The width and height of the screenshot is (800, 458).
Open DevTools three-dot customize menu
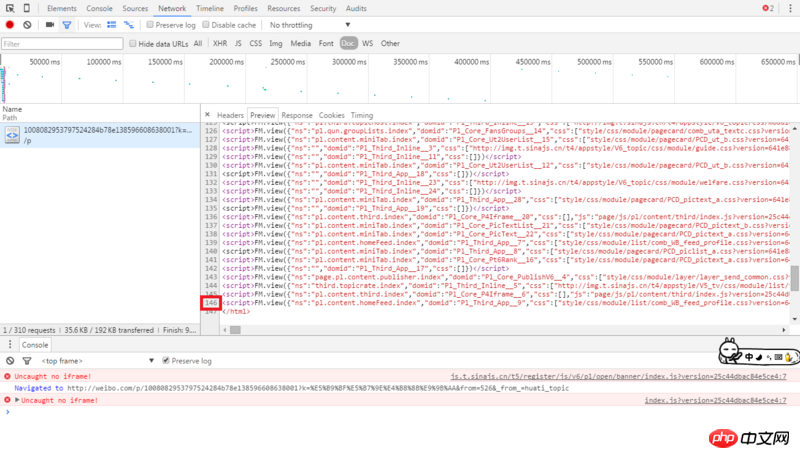pos(787,8)
